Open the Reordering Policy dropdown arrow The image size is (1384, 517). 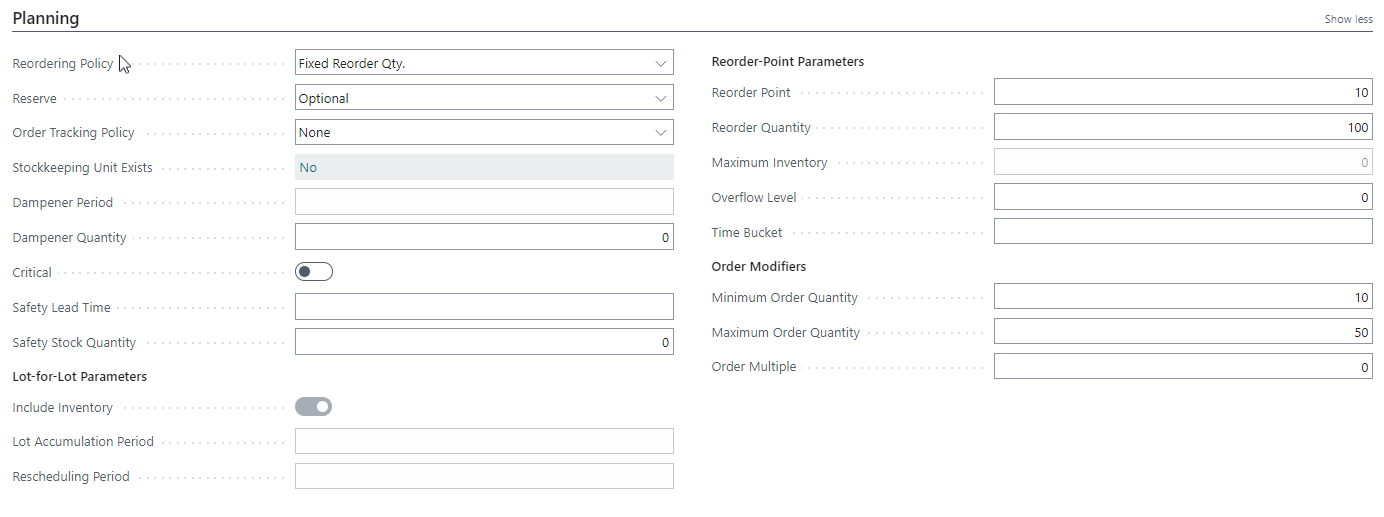pyautogui.click(x=660, y=63)
